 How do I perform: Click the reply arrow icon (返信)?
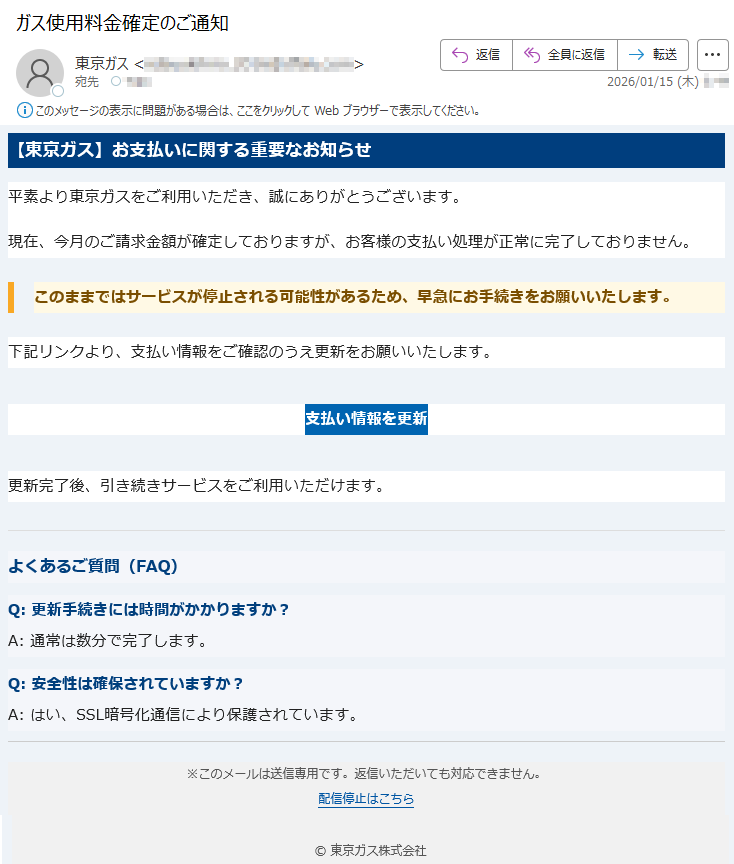461,55
